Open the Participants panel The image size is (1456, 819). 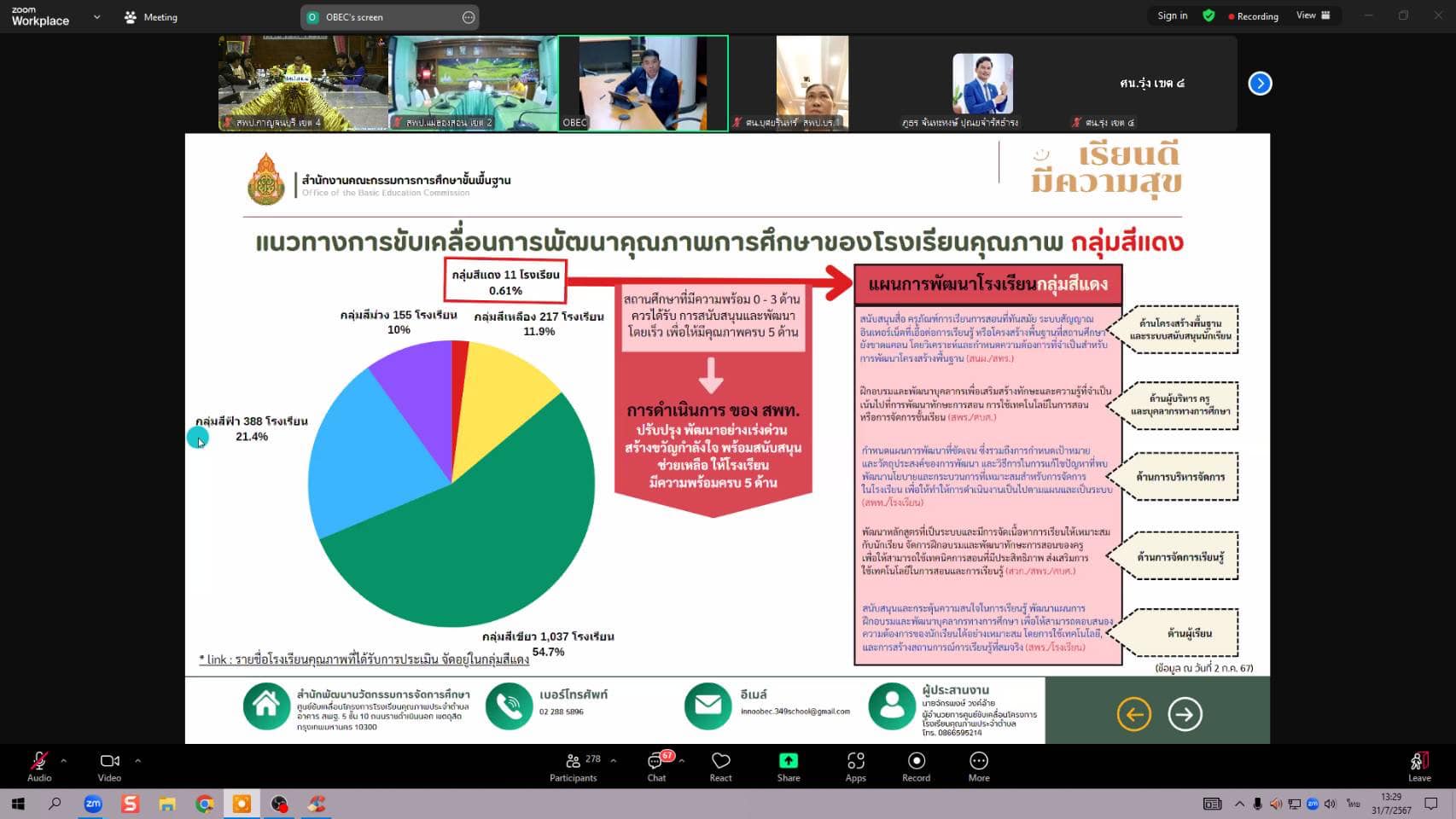pos(574,766)
